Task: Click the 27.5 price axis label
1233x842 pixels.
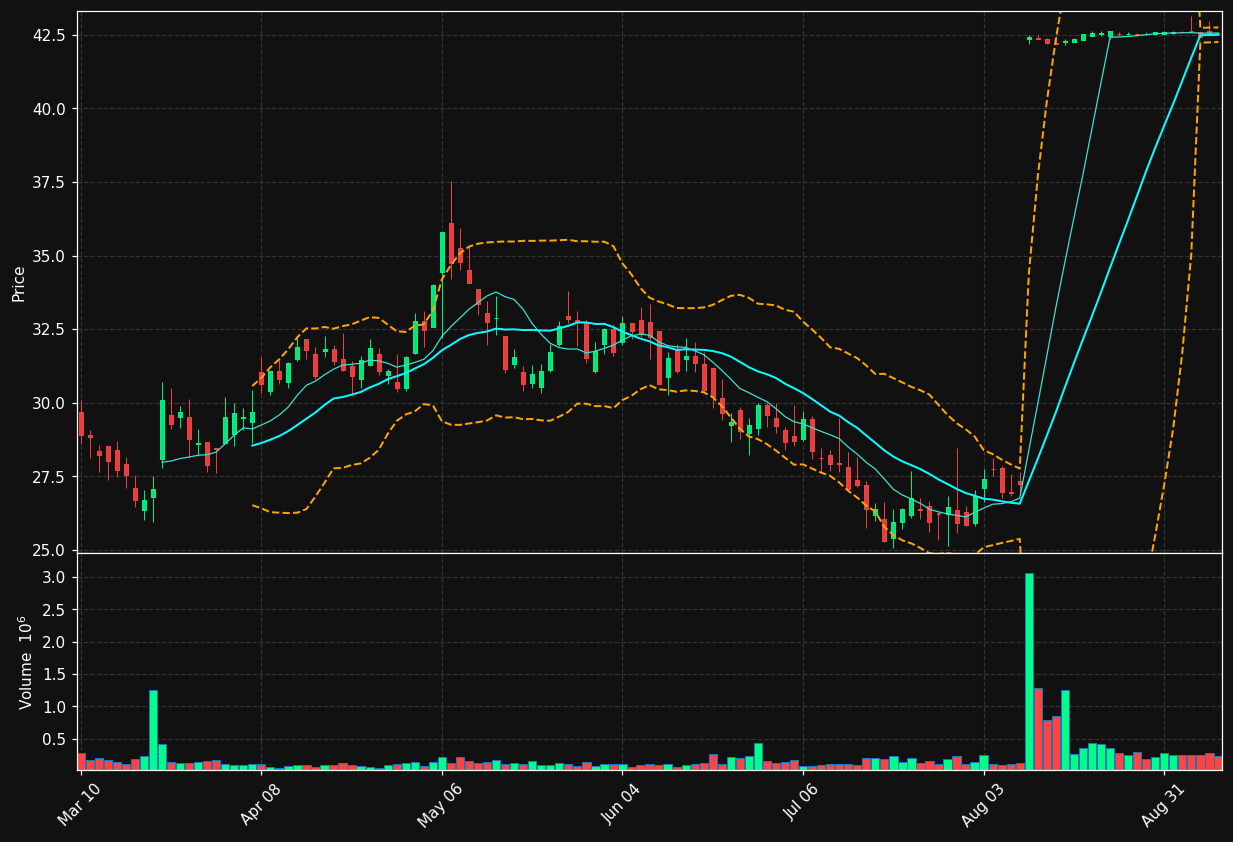Action: point(50,477)
